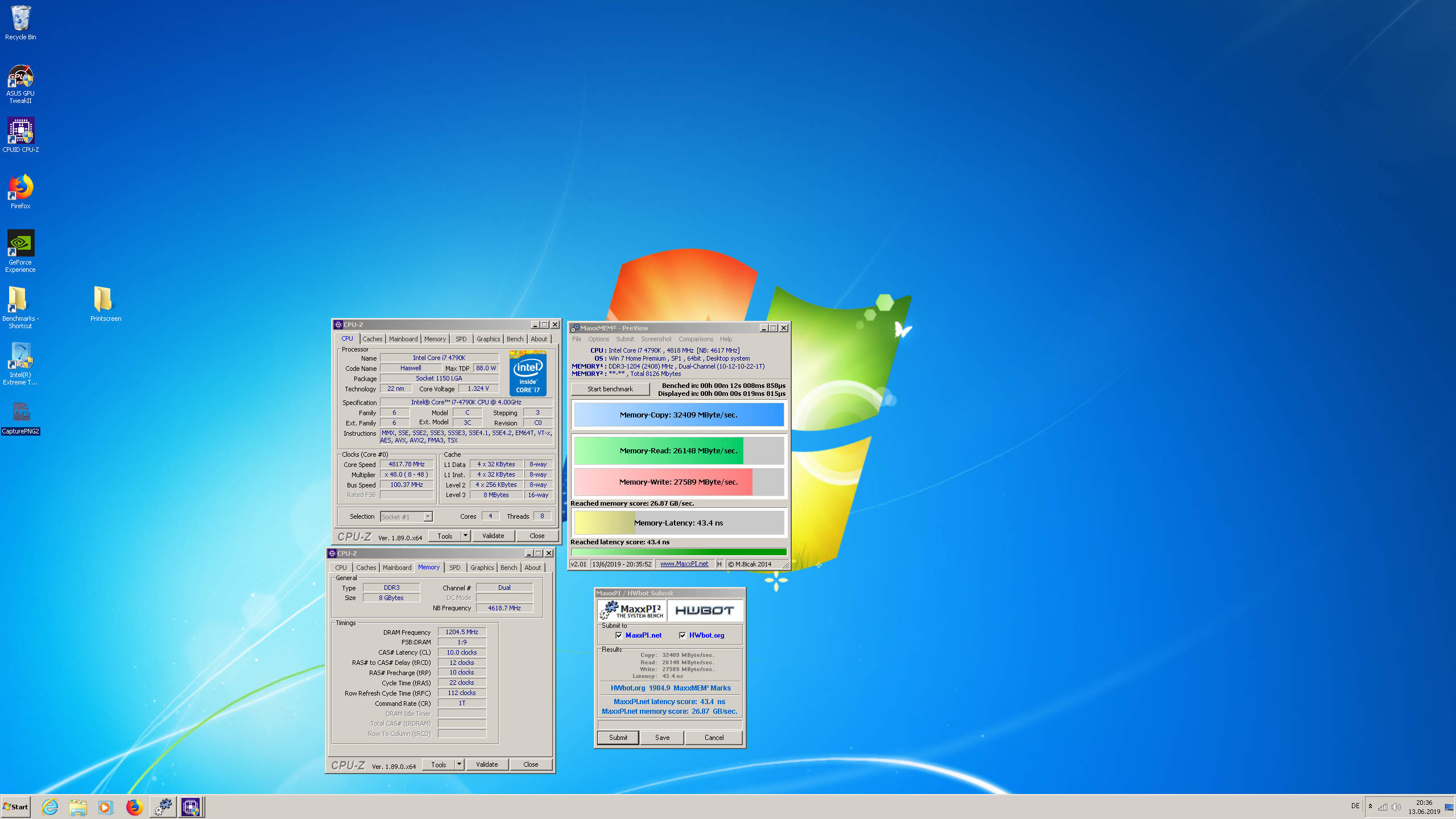Viewport: 1456px width, 819px height.
Task: Open Bench tab in lower CPU-Z window
Action: [509, 568]
